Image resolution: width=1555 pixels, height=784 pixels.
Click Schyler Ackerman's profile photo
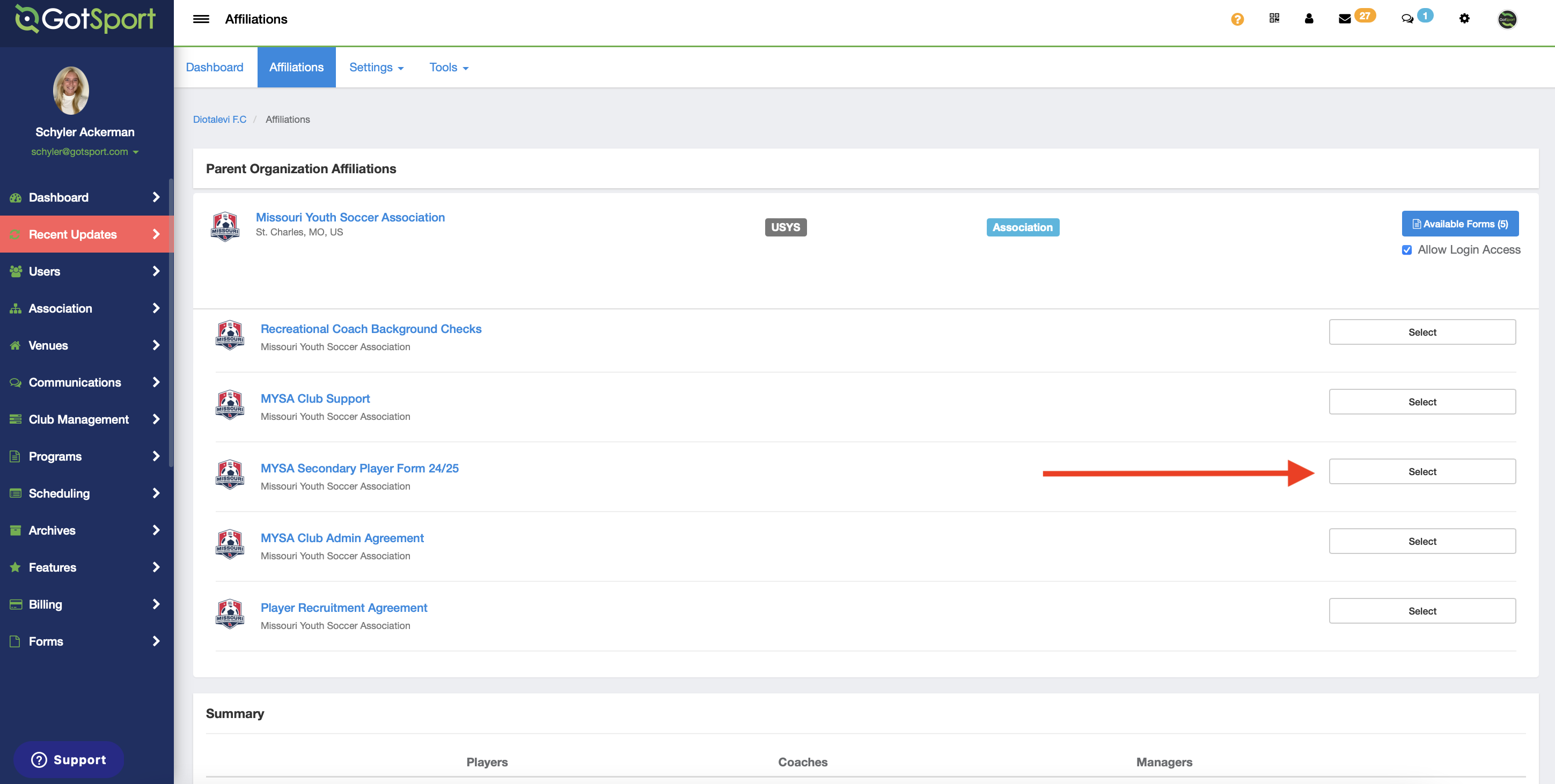pos(71,91)
